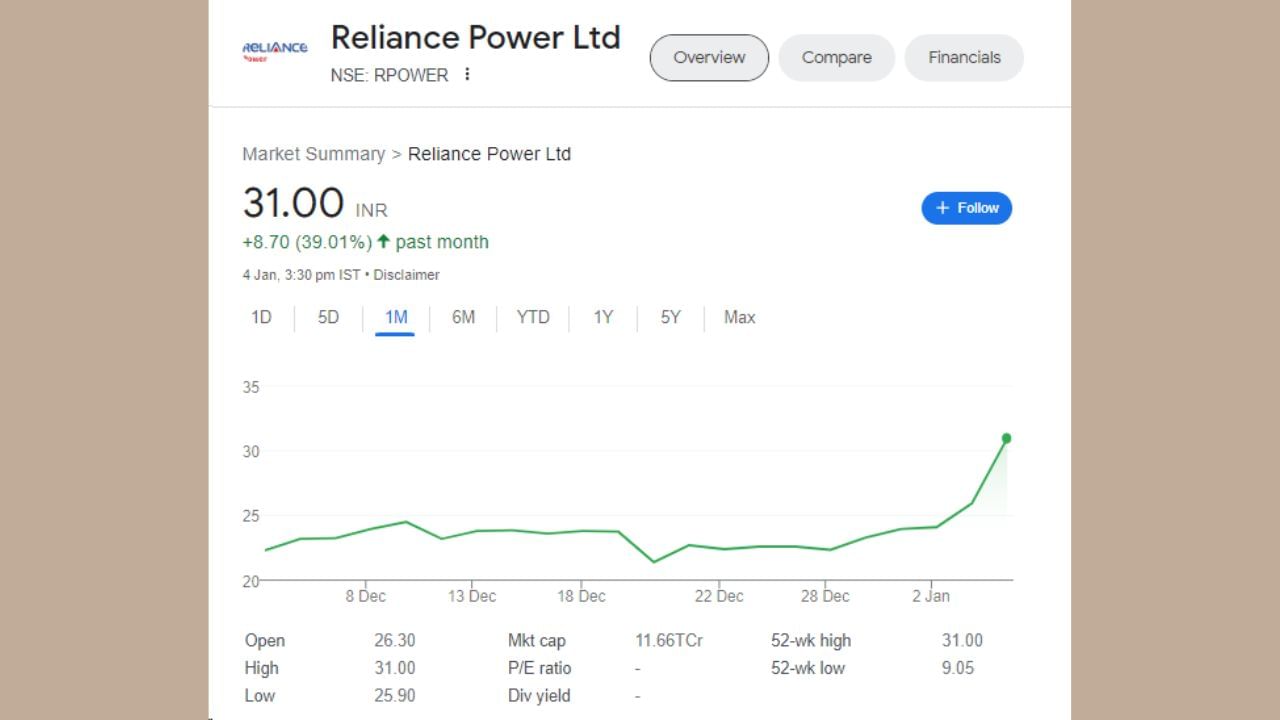Image resolution: width=1280 pixels, height=720 pixels.
Task: Click the 52-wk high label
Action: (811, 641)
